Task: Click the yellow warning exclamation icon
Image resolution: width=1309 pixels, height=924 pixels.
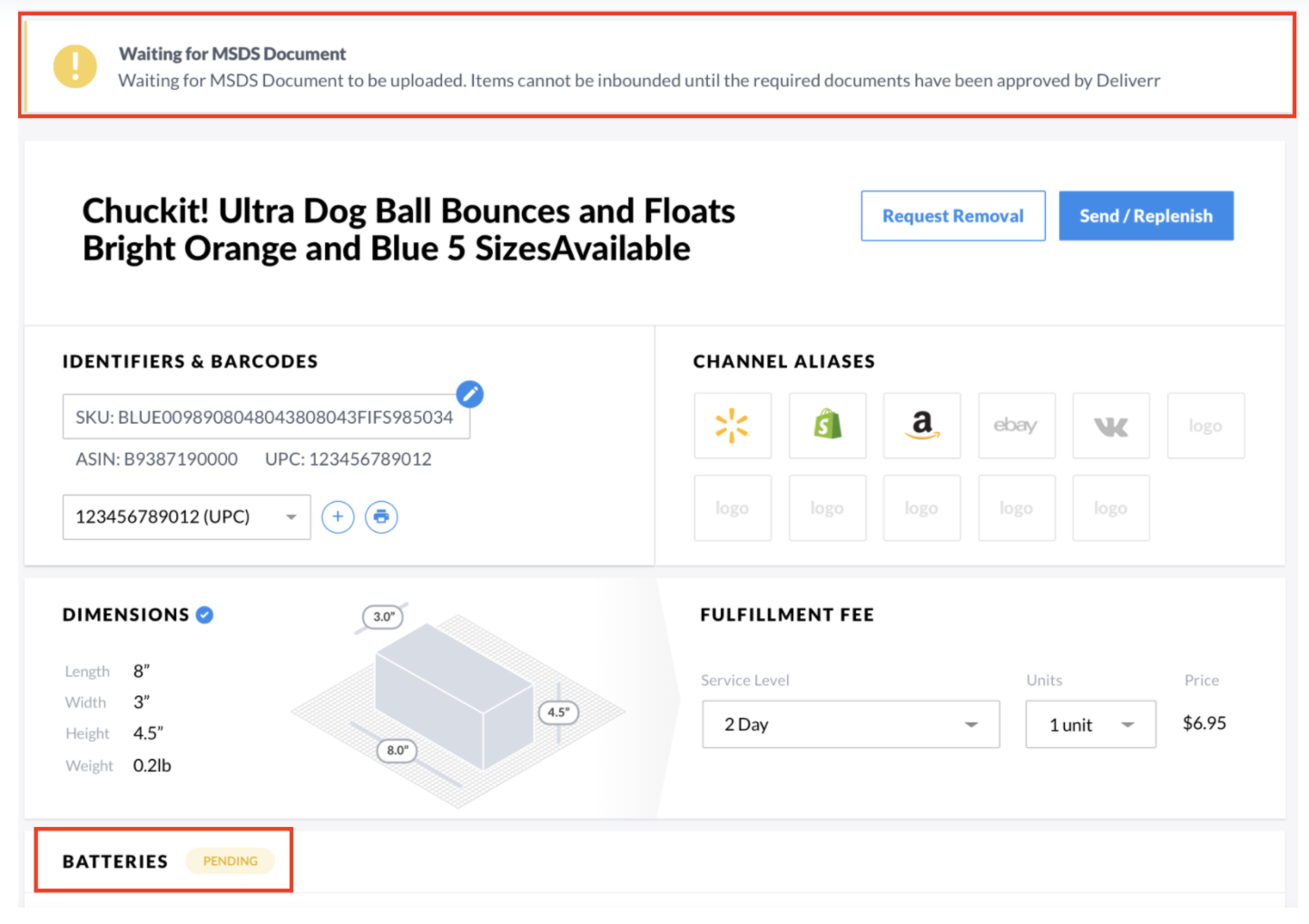Action: click(75, 66)
